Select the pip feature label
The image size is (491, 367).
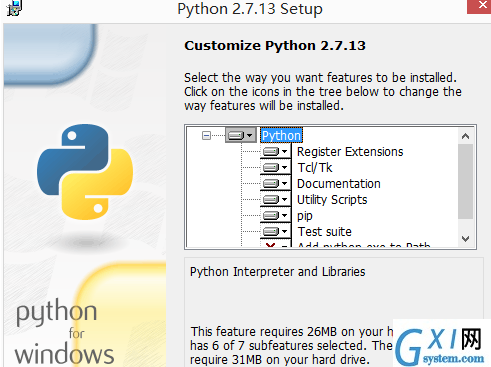305,216
